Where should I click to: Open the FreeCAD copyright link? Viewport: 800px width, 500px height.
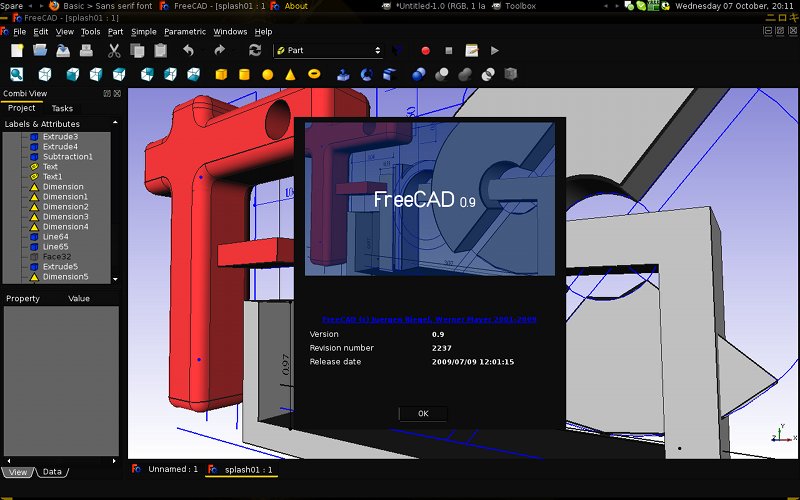tap(429, 320)
